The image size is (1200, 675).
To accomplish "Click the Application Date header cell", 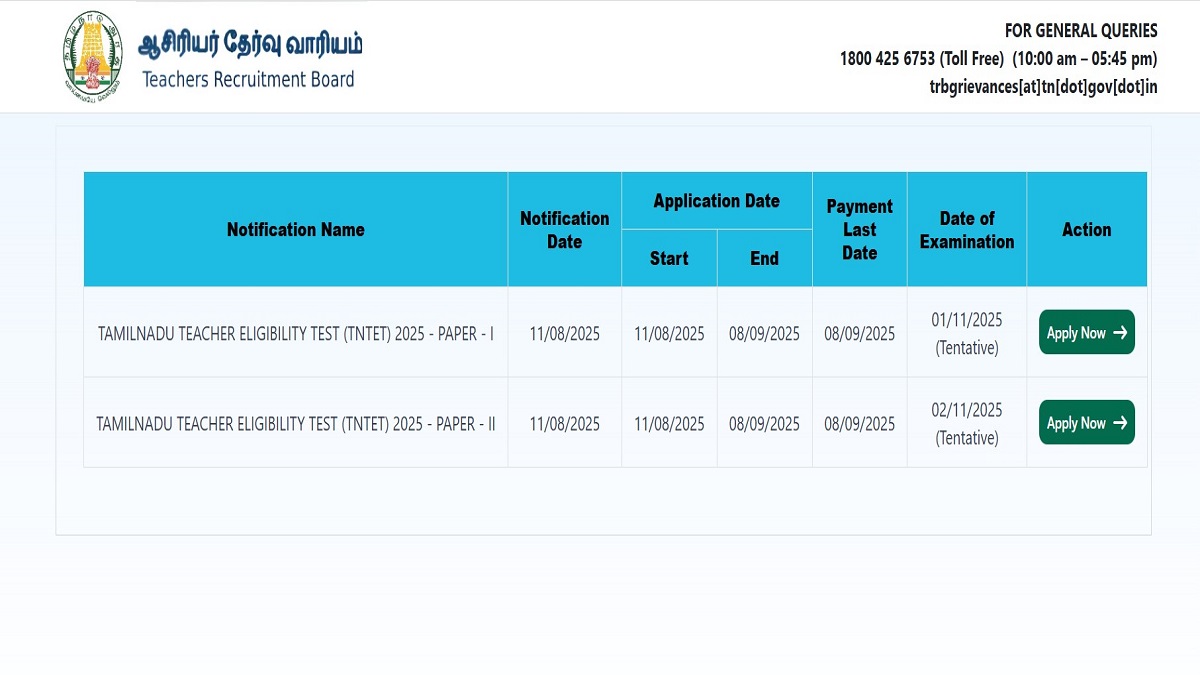I will click(716, 201).
